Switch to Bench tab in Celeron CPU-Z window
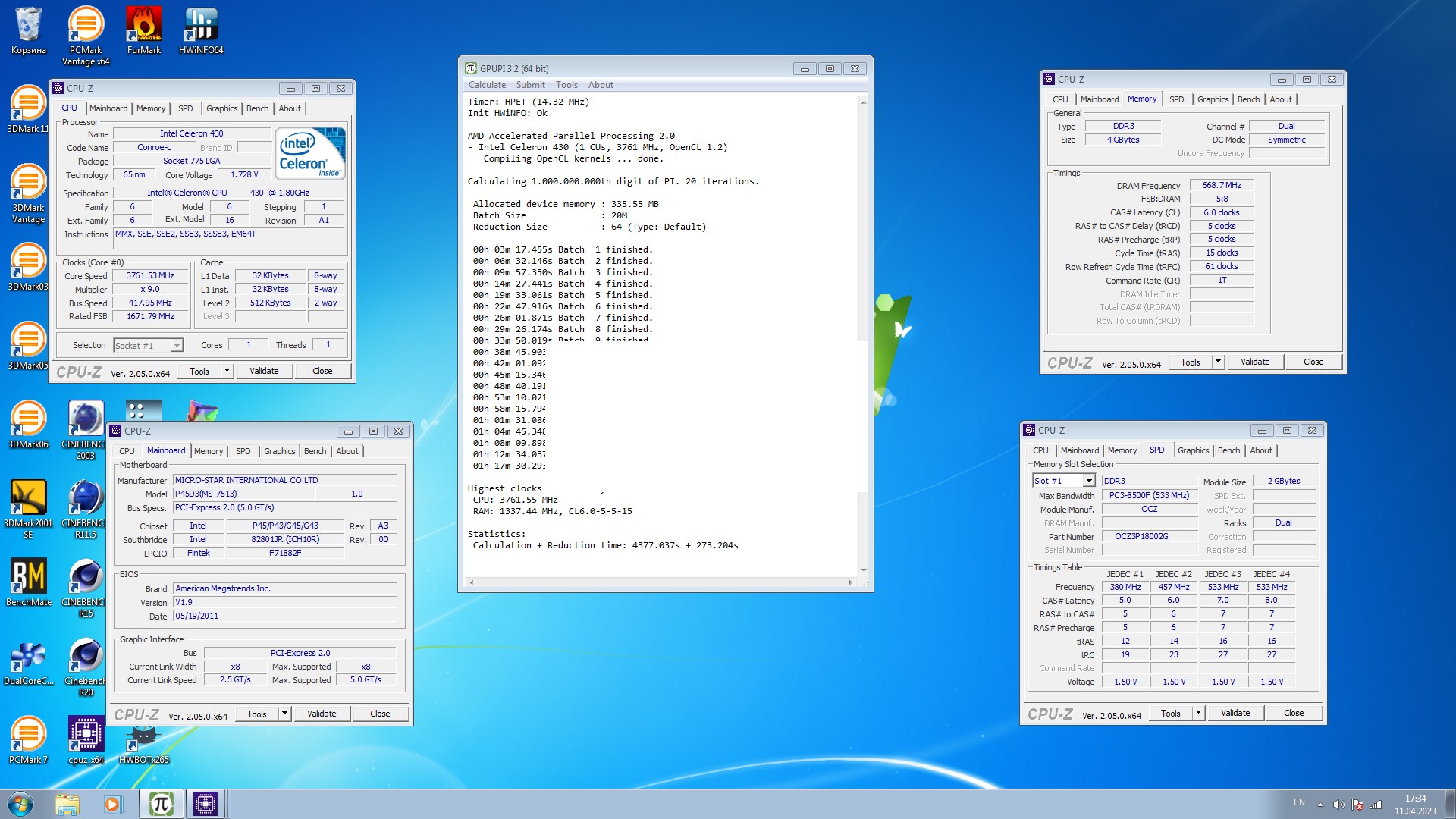 tap(257, 108)
